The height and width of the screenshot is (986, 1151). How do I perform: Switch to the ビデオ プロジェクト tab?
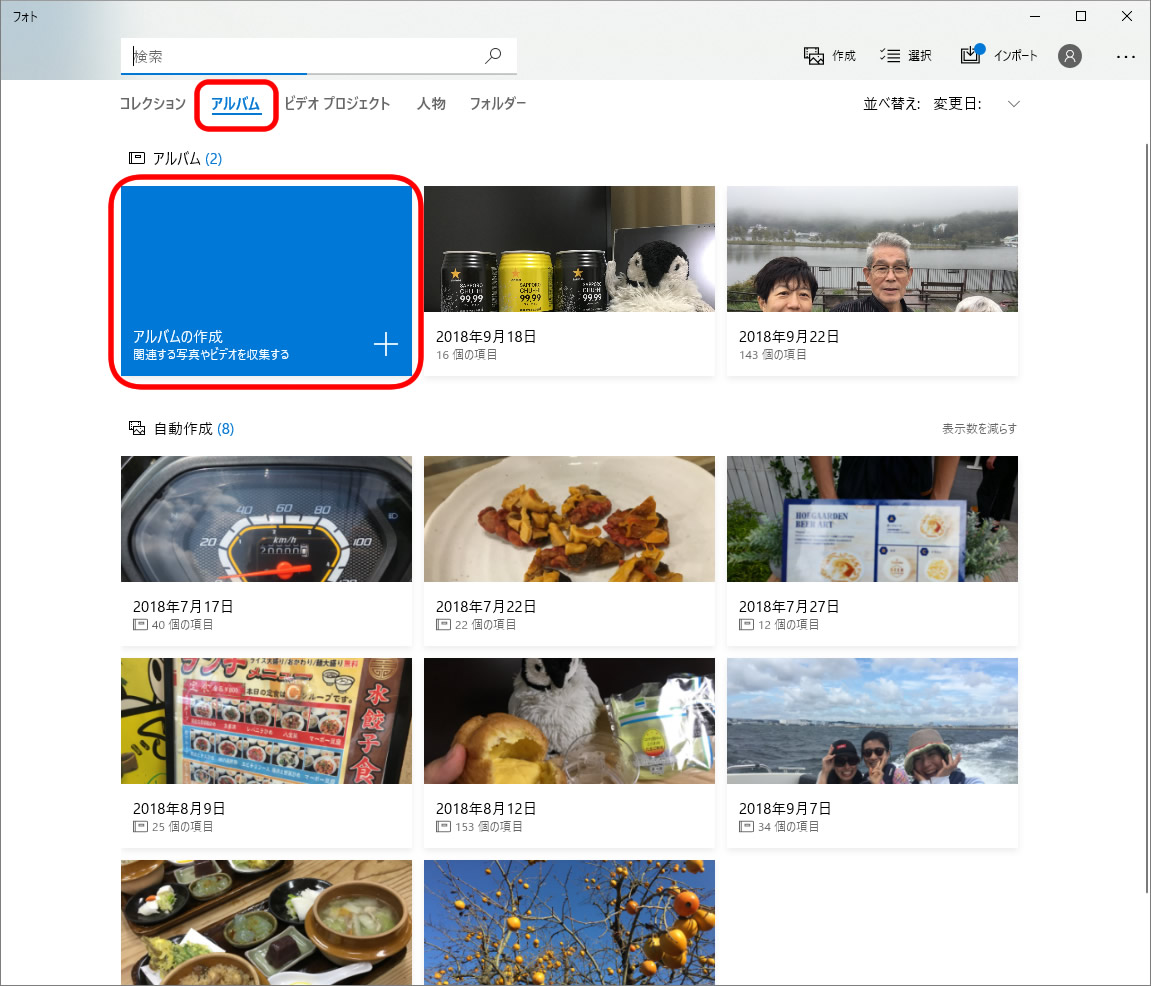point(337,104)
